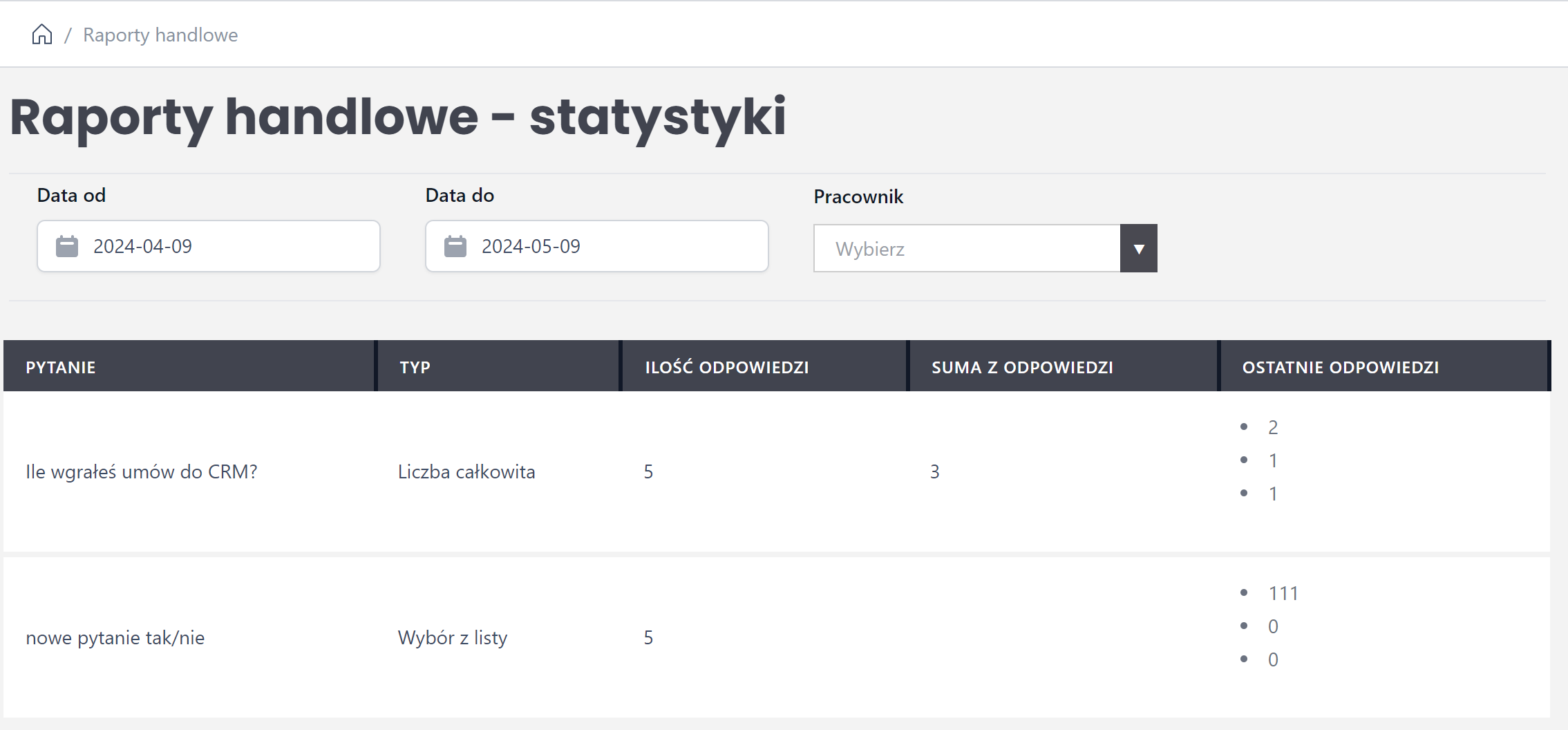
Task: Open the Raporty handlowe breadcrumb link
Action: coord(160,35)
